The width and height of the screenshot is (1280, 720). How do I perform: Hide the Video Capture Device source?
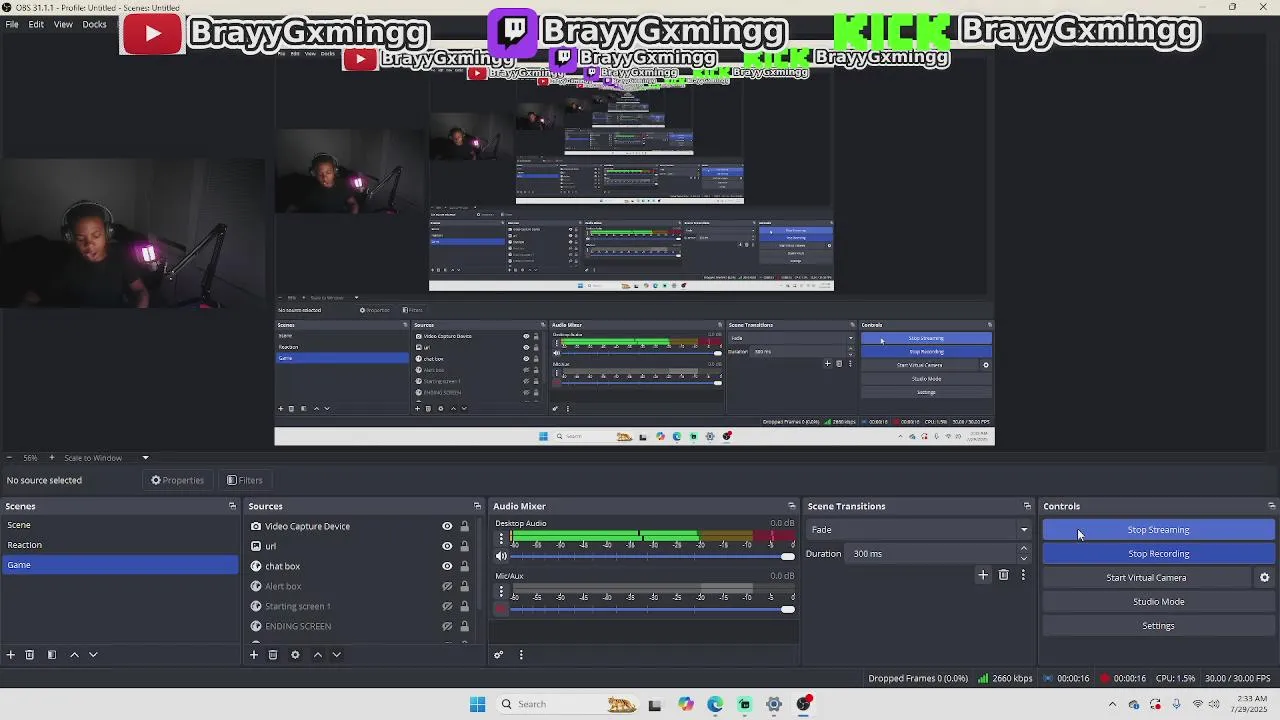[x=447, y=526]
